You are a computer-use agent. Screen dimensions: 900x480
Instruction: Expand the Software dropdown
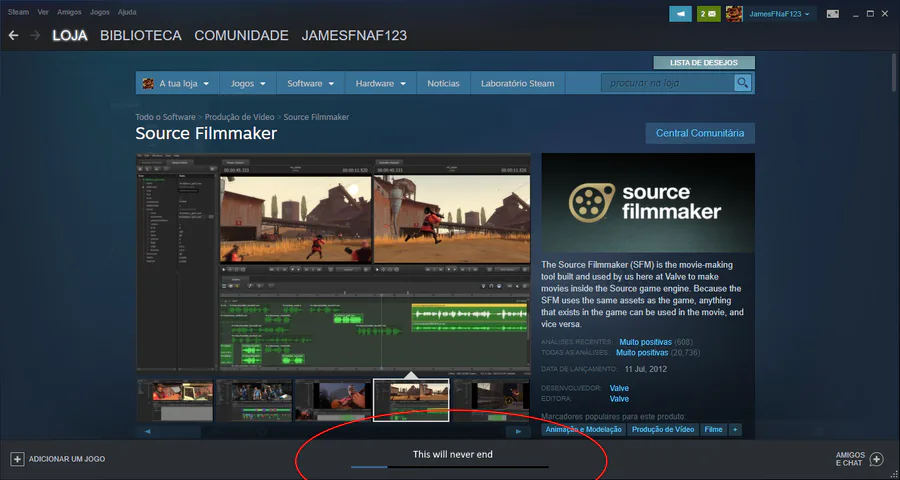pos(311,83)
